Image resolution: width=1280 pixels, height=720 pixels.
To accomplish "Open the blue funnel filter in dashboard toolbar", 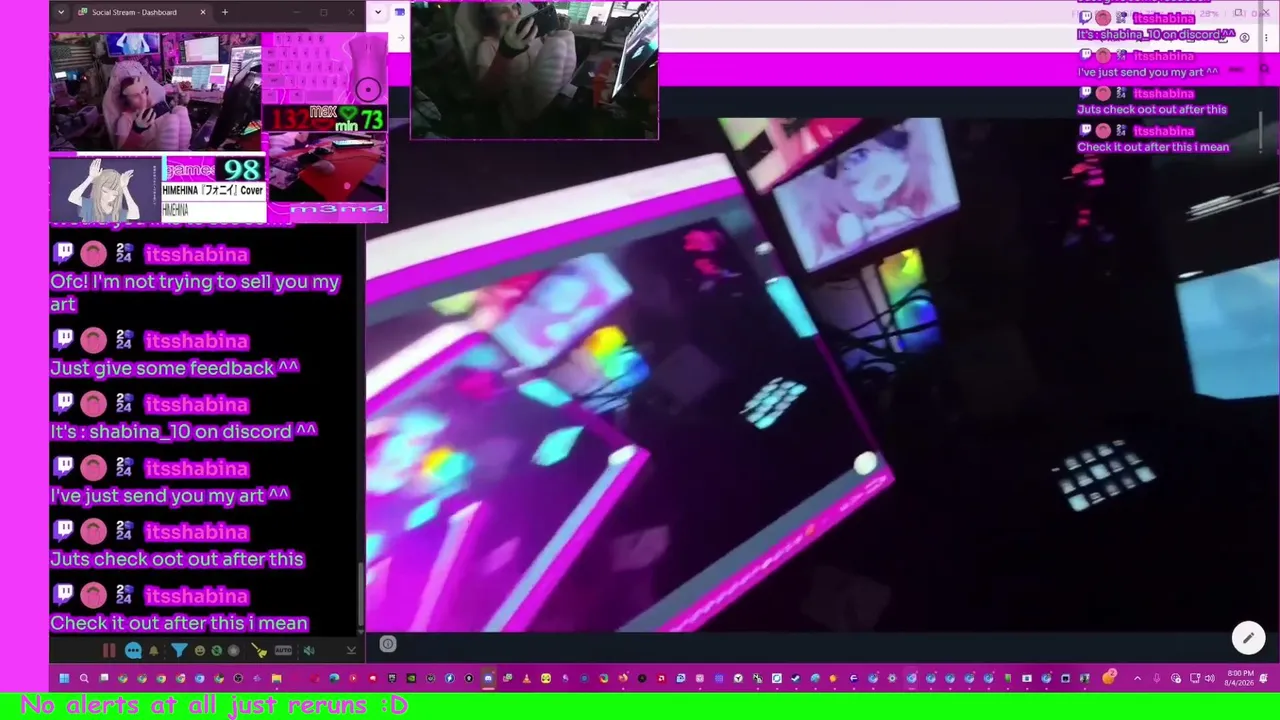I will click(179, 651).
